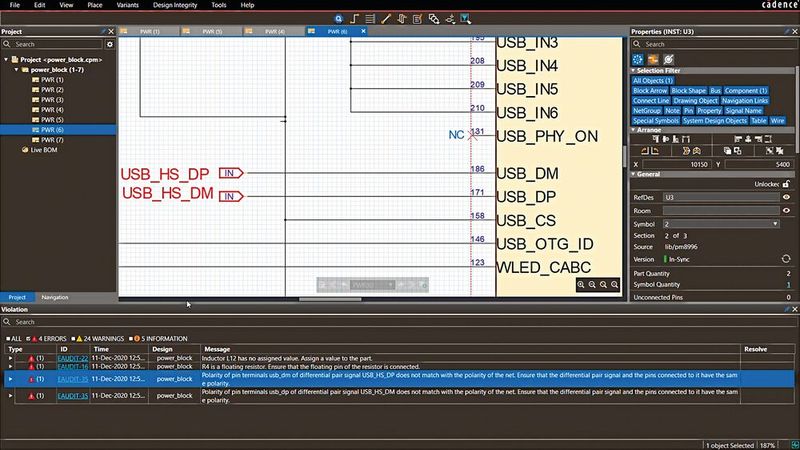Open the EAUDIT-22 violation link
The width and height of the screenshot is (800, 450).
(x=72, y=358)
